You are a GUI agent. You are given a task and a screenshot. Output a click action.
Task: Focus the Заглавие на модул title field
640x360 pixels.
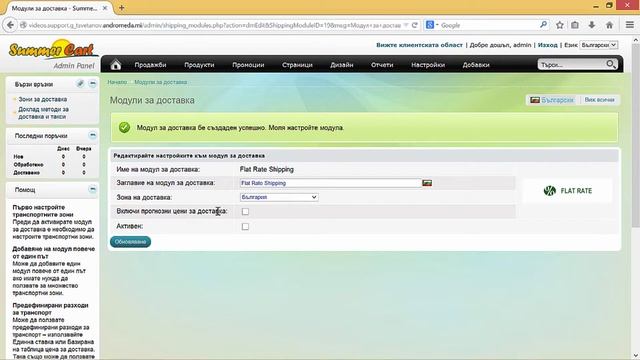point(331,183)
